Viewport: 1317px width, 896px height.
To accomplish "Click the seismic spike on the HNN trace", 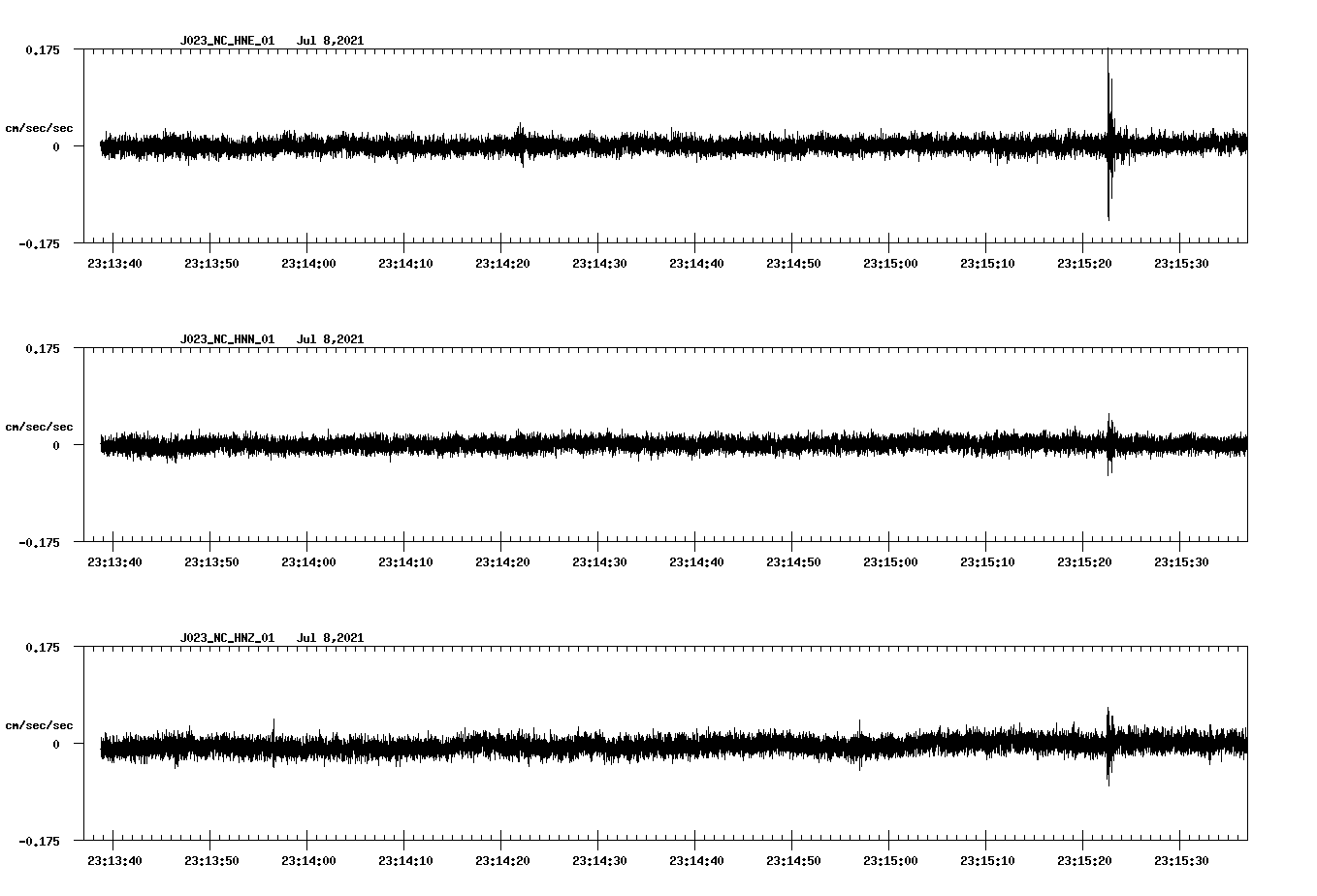I will click(1109, 443).
